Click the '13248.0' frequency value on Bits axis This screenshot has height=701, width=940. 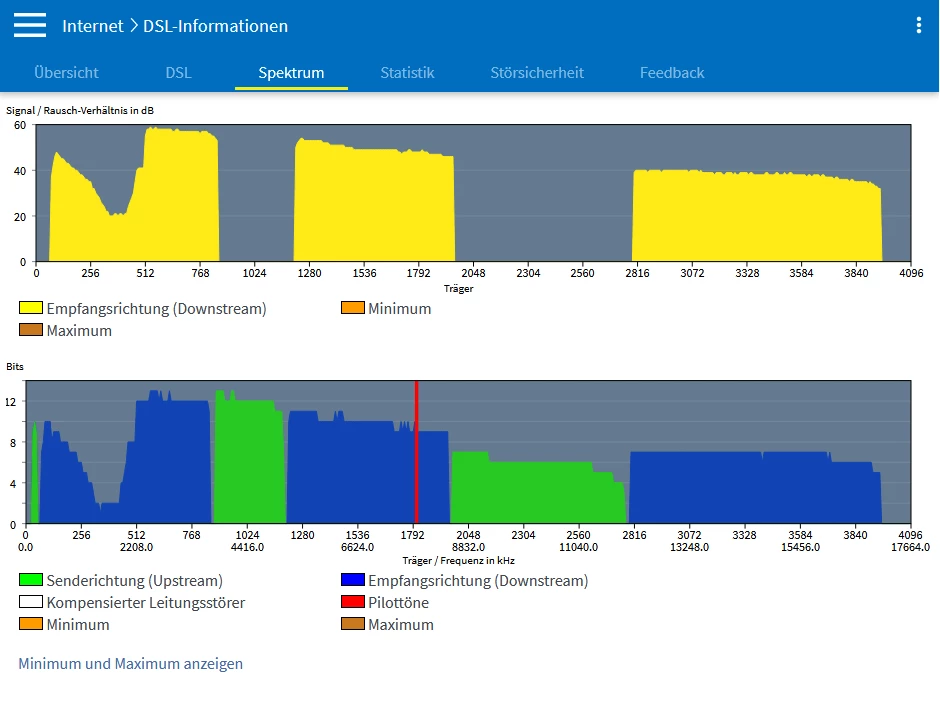pyautogui.click(x=689, y=547)
